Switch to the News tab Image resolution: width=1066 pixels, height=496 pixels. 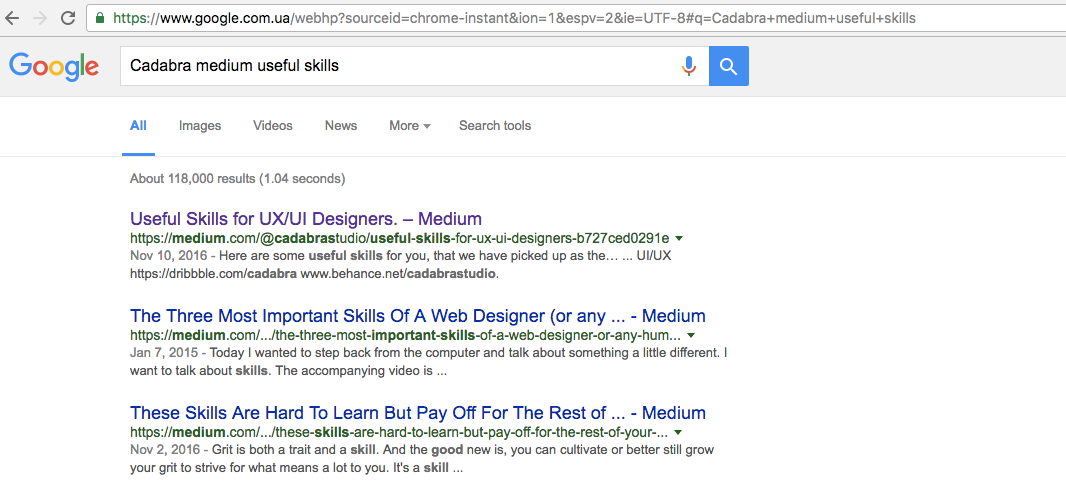click(341, 126)
